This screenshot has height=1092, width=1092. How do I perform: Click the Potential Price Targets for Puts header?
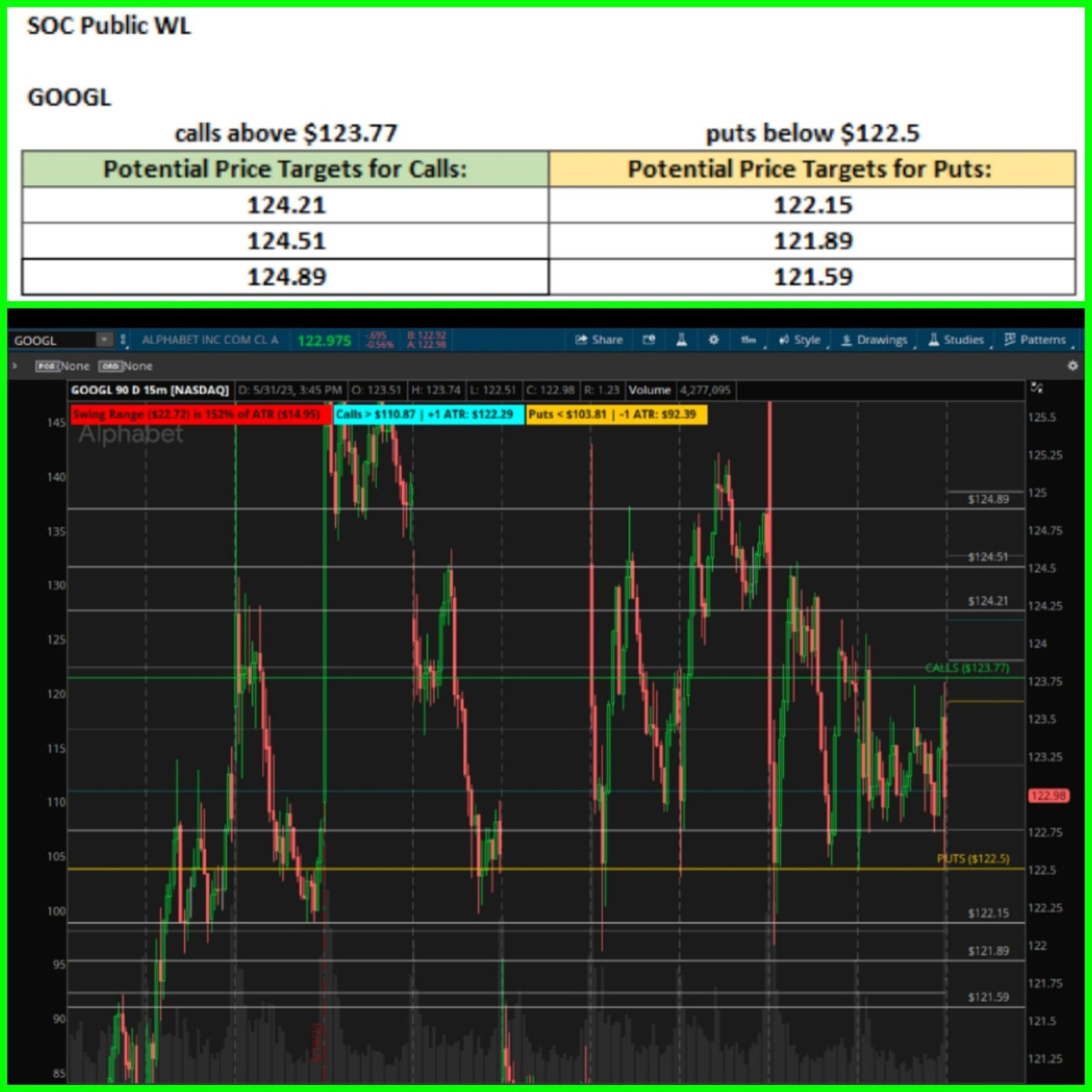pos(812,169)
